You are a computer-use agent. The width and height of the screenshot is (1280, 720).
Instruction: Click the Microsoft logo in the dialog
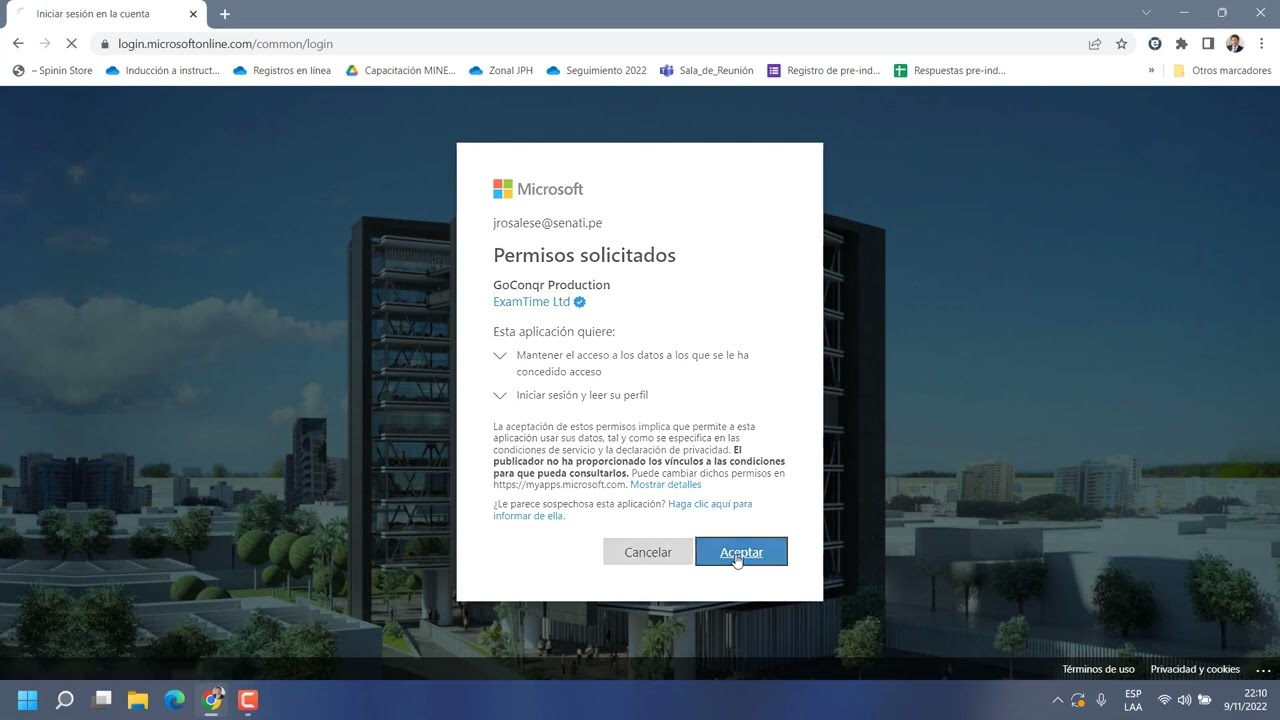pyautogui.click(x=538, y=189)
